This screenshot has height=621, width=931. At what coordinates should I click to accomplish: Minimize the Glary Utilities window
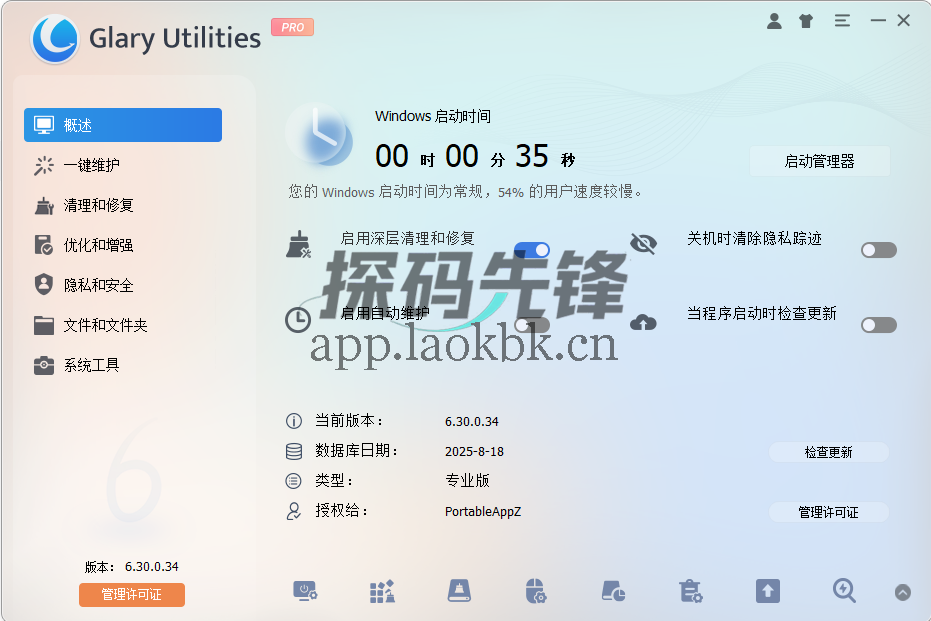point(878,21)
